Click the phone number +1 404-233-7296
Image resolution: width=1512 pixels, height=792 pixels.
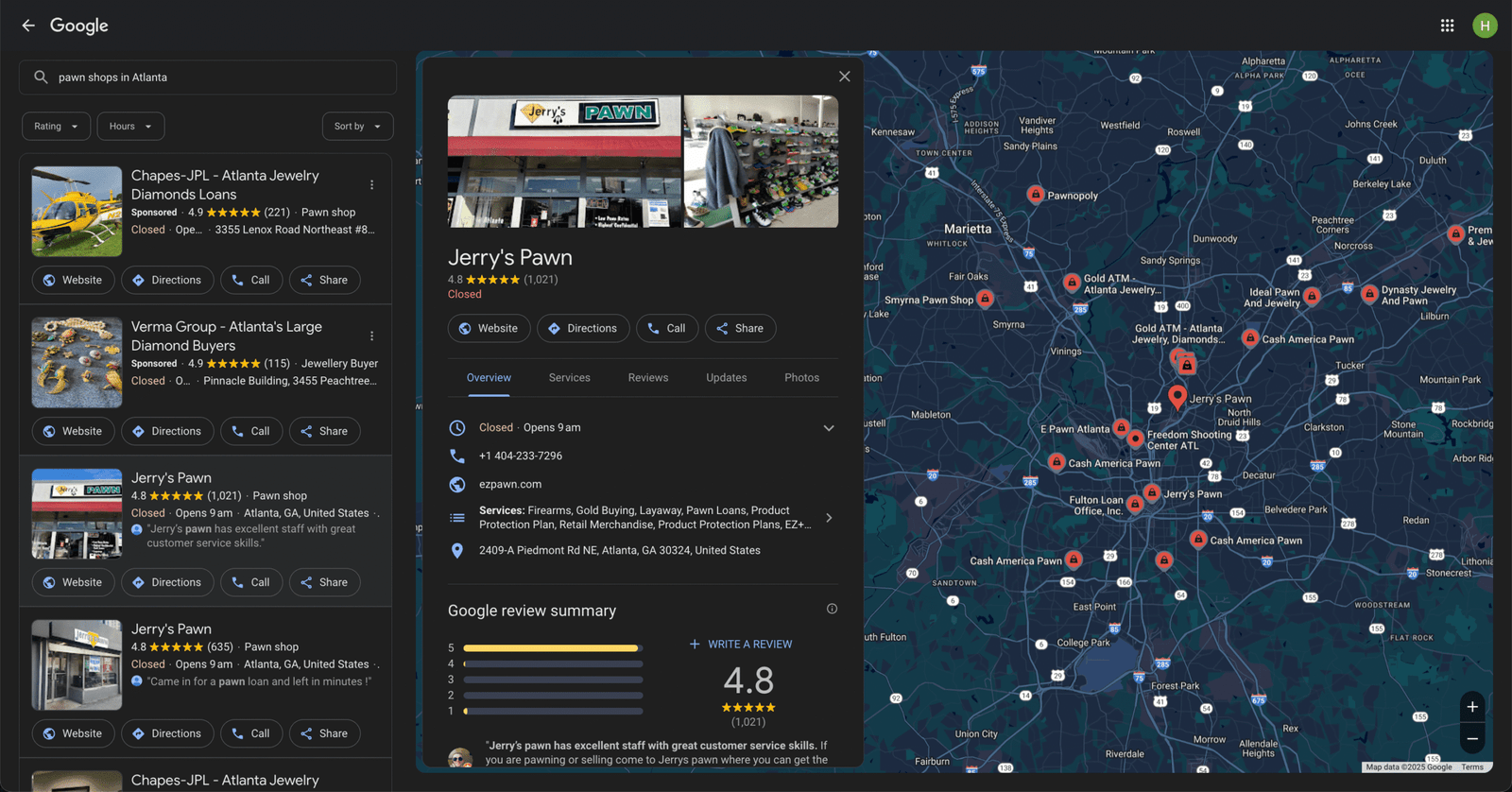521,456
